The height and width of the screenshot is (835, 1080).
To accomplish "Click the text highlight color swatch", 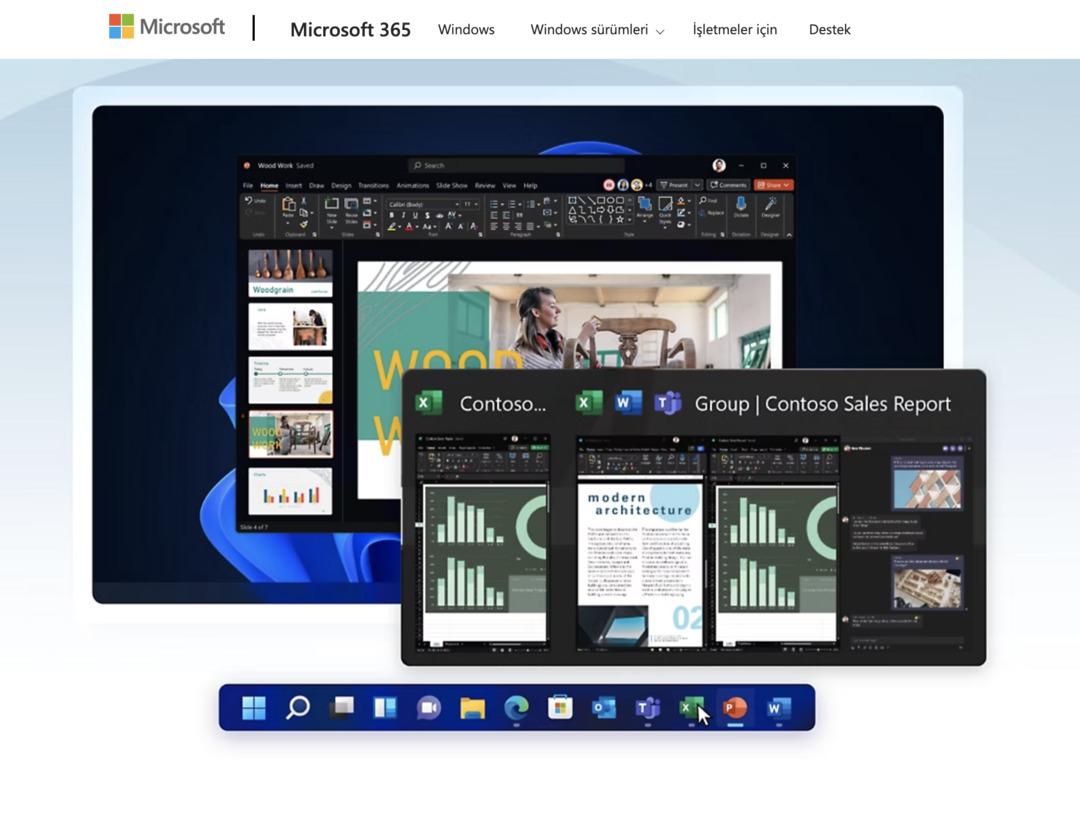I will point(392,227).
